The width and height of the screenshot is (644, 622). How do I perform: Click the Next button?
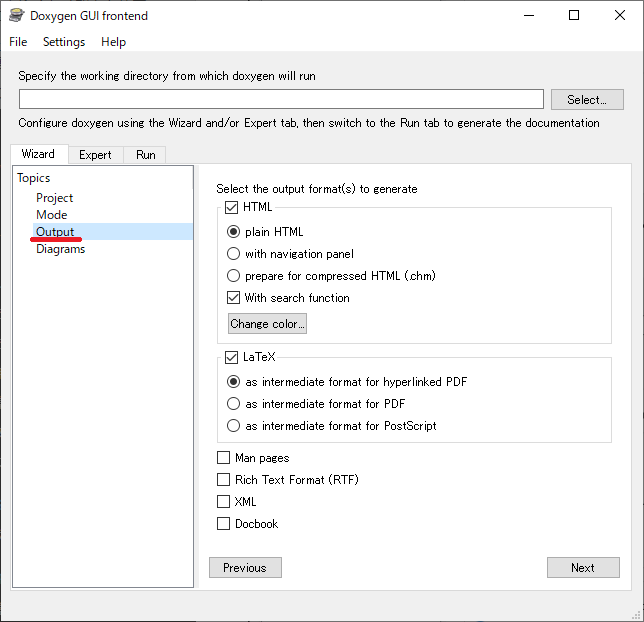[x=583, y=568]
